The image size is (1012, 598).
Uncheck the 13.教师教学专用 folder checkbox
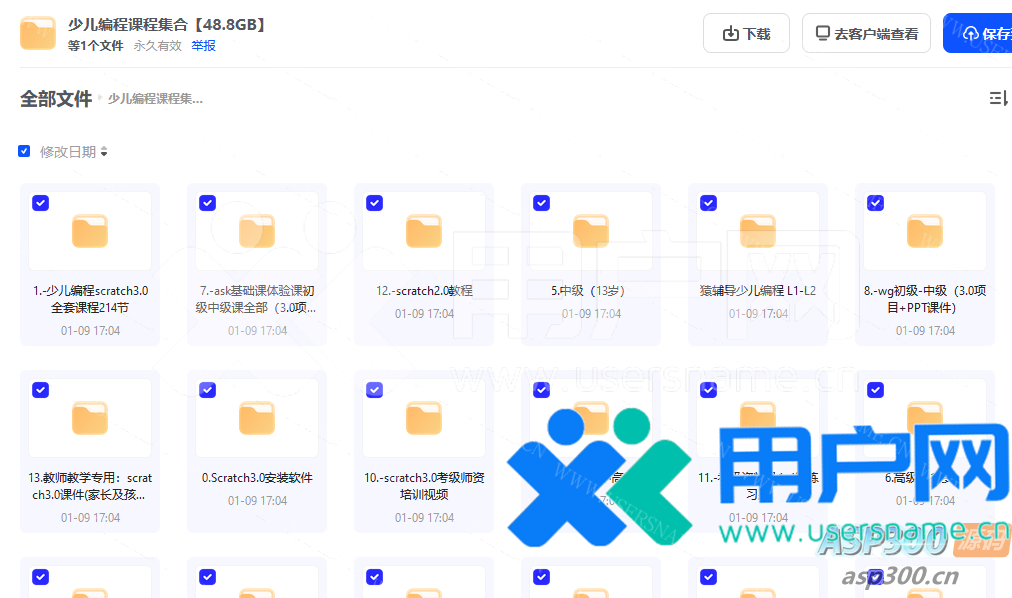[x=41, y=390]
